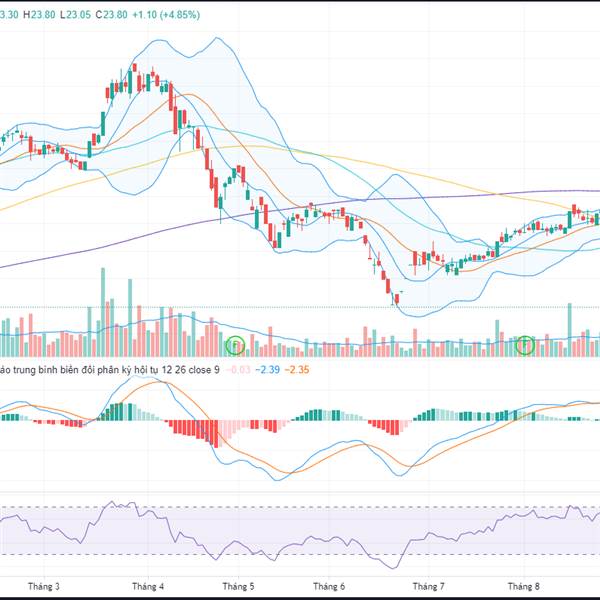Select the MACD indicator label '12 26 close 9'
This screenshot has height=600, width=600.
pos(191,370)
